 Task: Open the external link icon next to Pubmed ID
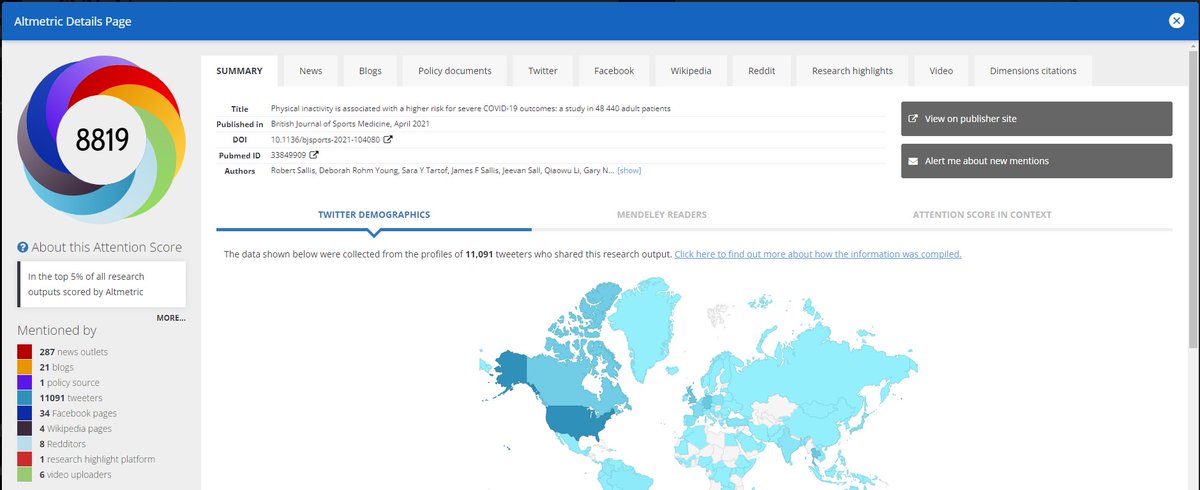pyautogui.click(x=314, y=155)
